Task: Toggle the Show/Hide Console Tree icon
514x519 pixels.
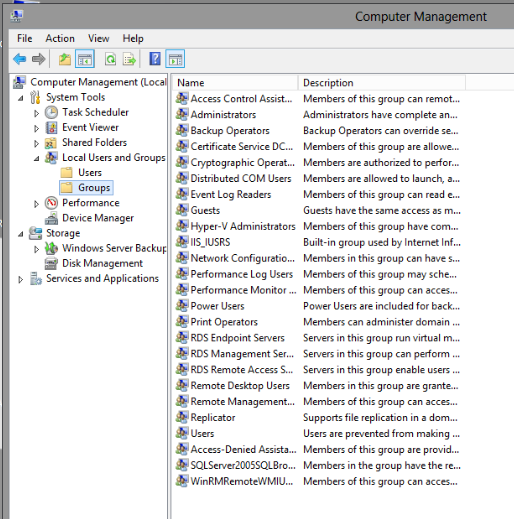Action: pyautogui.click(x=85, y=59)
